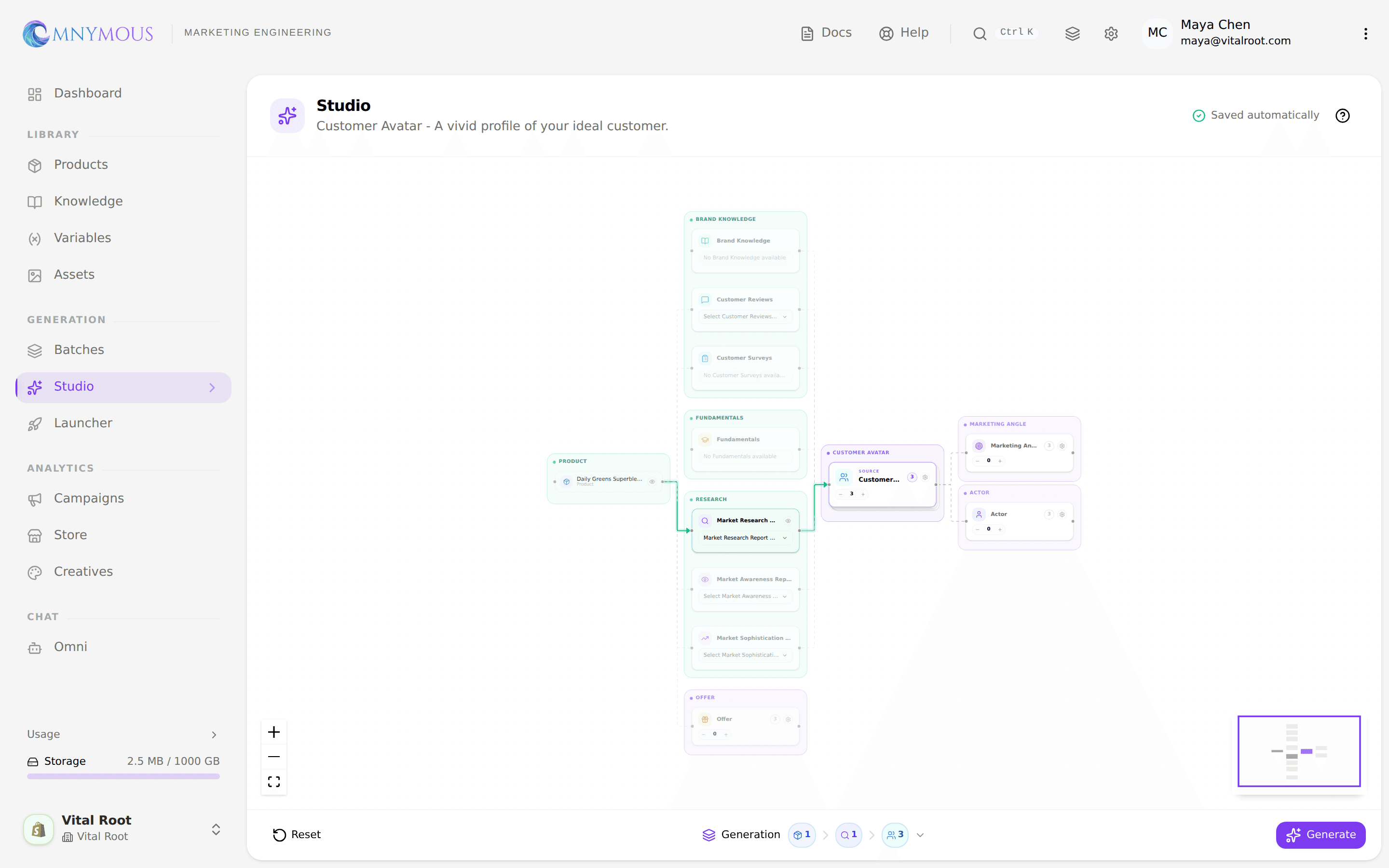Image resolution: width=1389 pixels, height=868 pixels.
Task: Open the Select Customer Reviews dropdown
Action: pyautogui.click(x=745, y=317)
